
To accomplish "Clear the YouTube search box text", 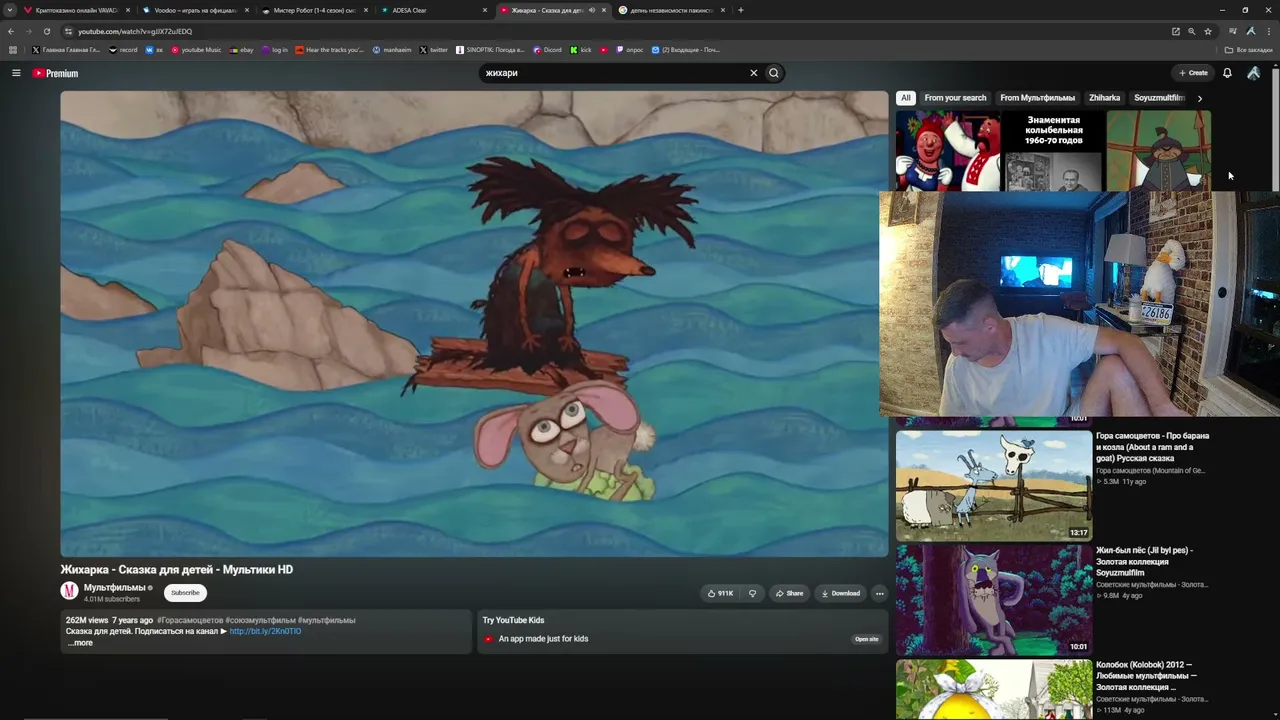I will point(754,73).
